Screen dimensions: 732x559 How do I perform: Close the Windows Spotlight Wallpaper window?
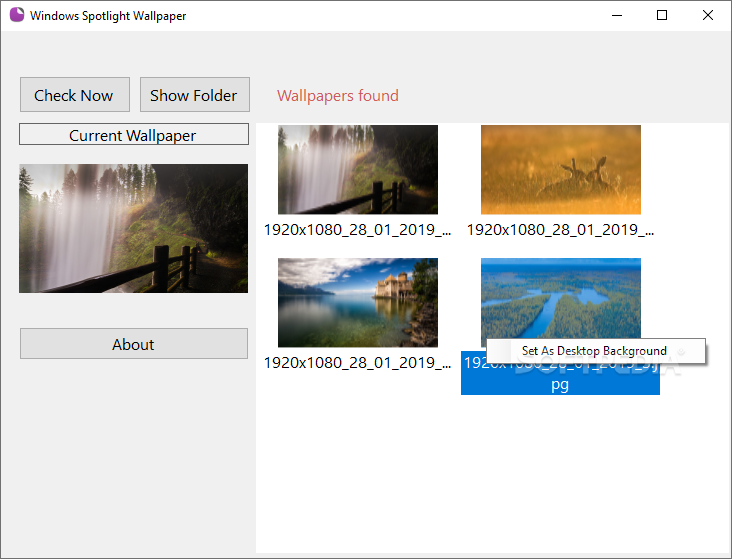707,15
